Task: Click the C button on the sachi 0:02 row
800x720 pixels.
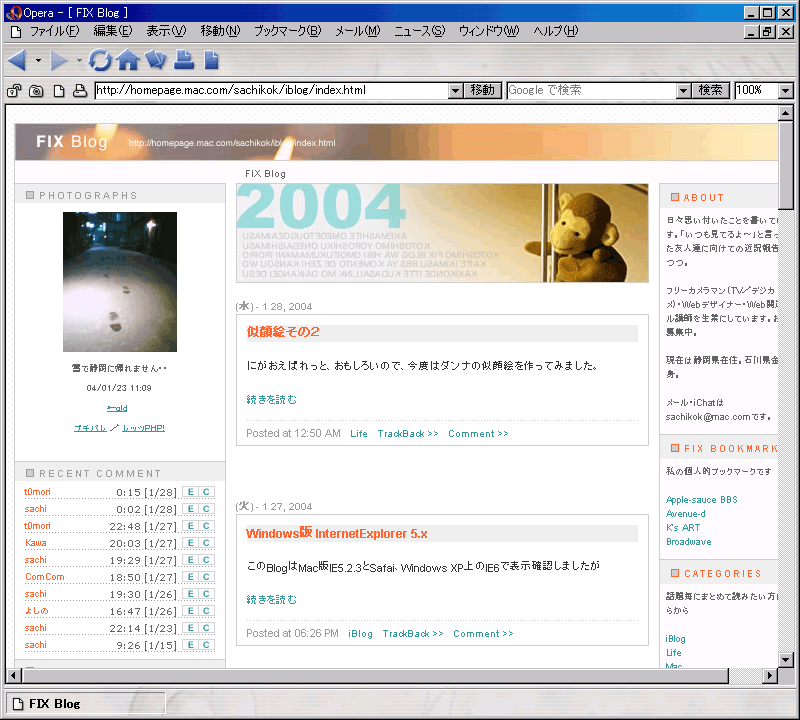Action: pyautogui.click(x=206, y=509)
